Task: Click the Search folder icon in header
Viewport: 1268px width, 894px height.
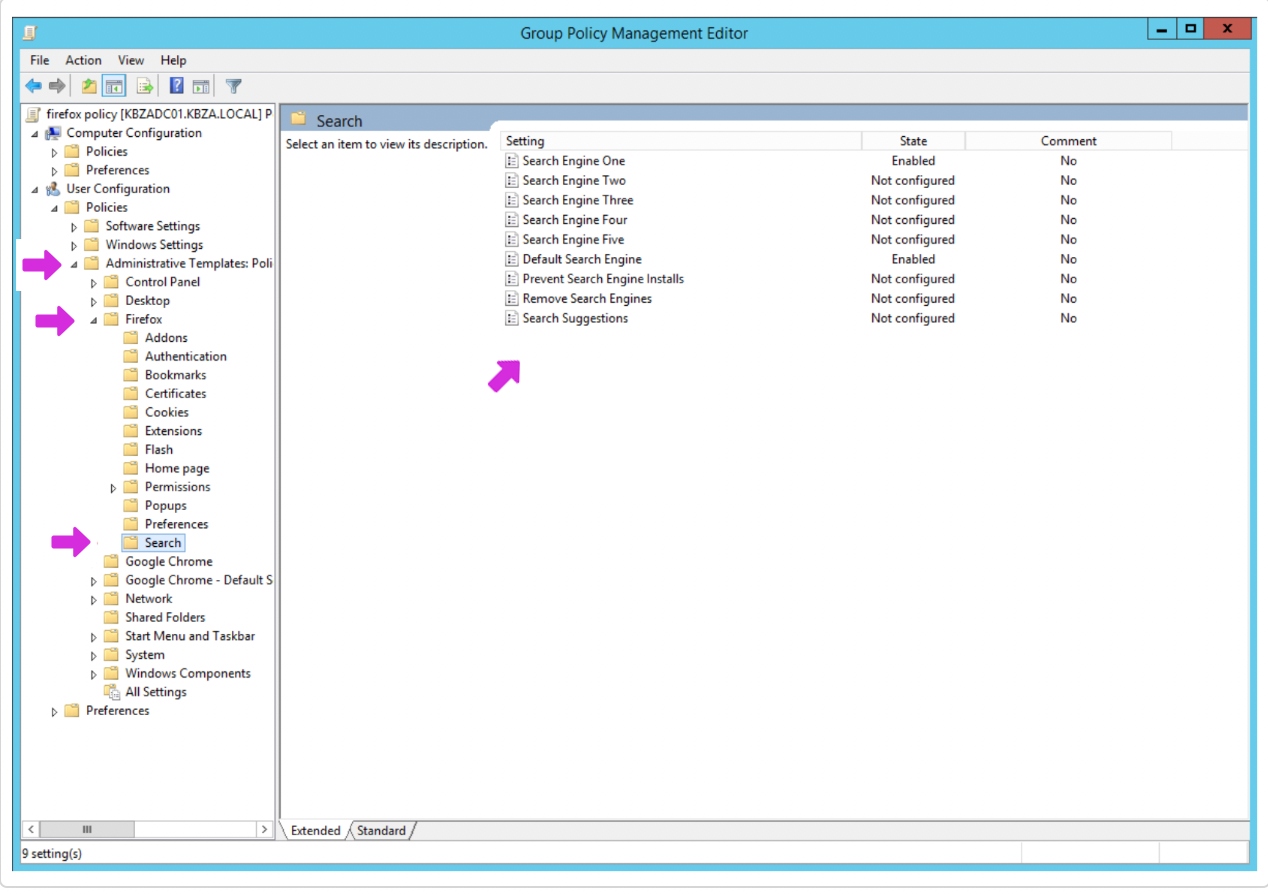Action: (x=298, y=120)
